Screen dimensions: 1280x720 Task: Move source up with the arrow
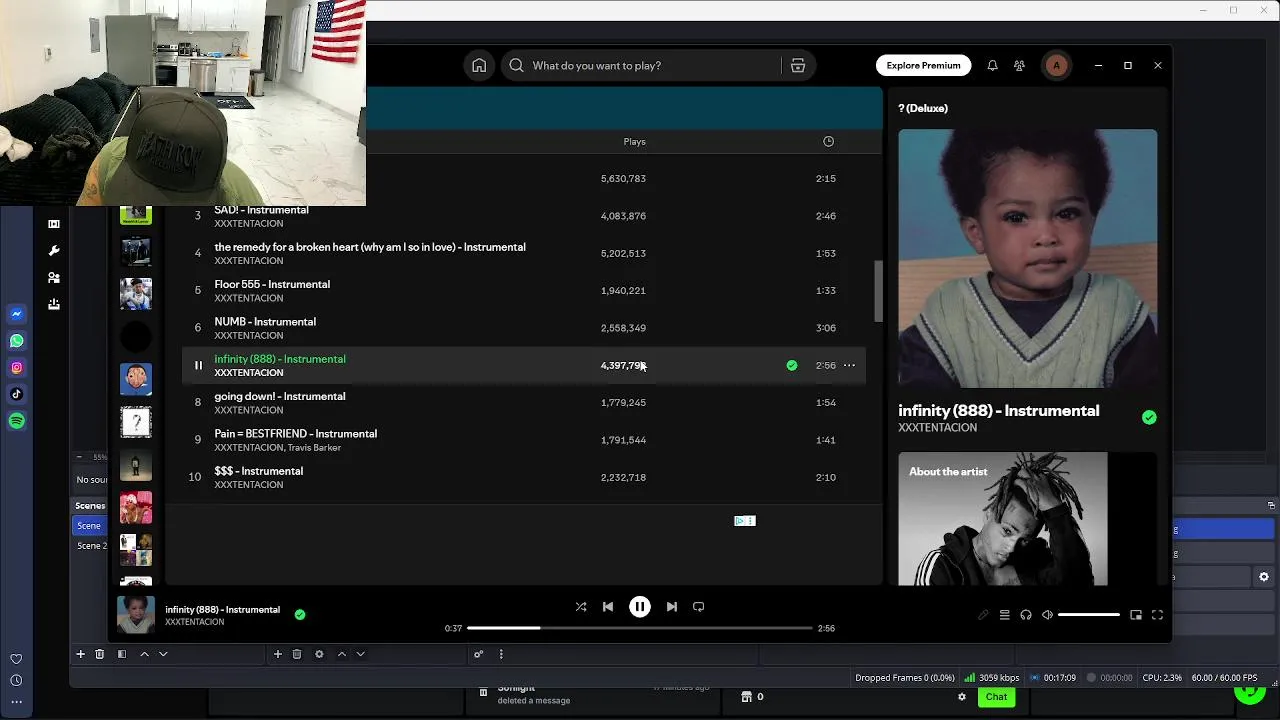(341, 654)
